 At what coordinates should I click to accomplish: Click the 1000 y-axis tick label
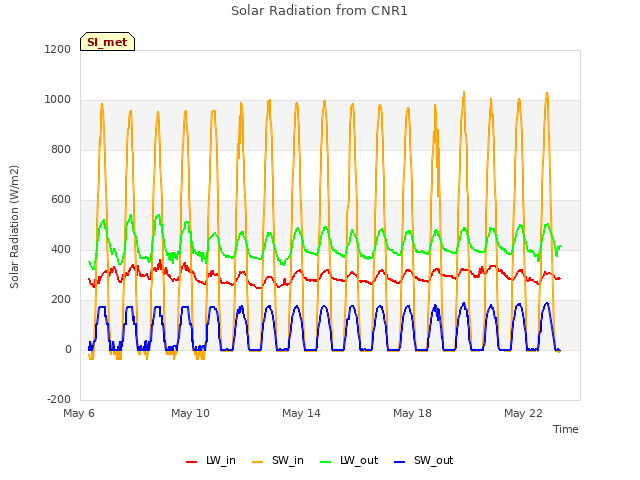point(58,100)
